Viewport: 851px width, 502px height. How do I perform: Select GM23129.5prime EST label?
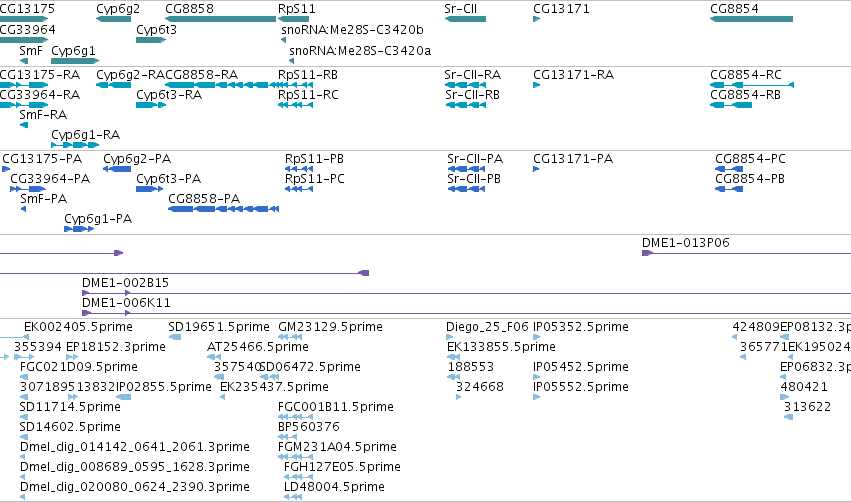pyautogui.click(x=331, y=327)
